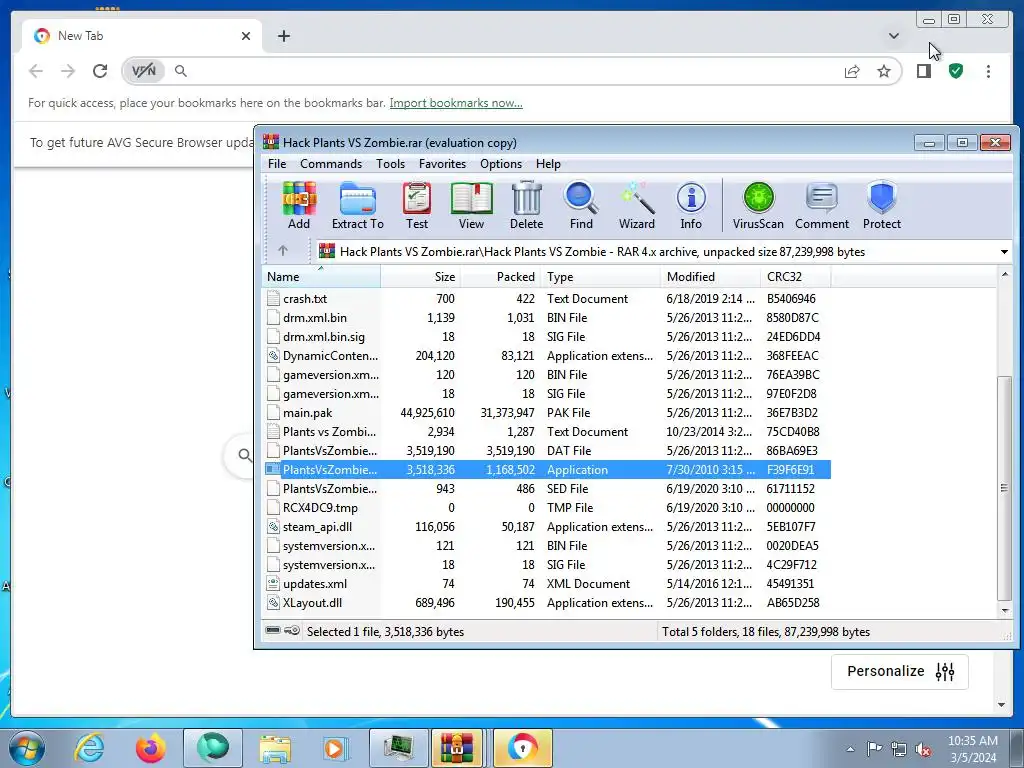Click the Personalize button
The width and height of the screenshot is (1024, 768).
pos(899,671)
